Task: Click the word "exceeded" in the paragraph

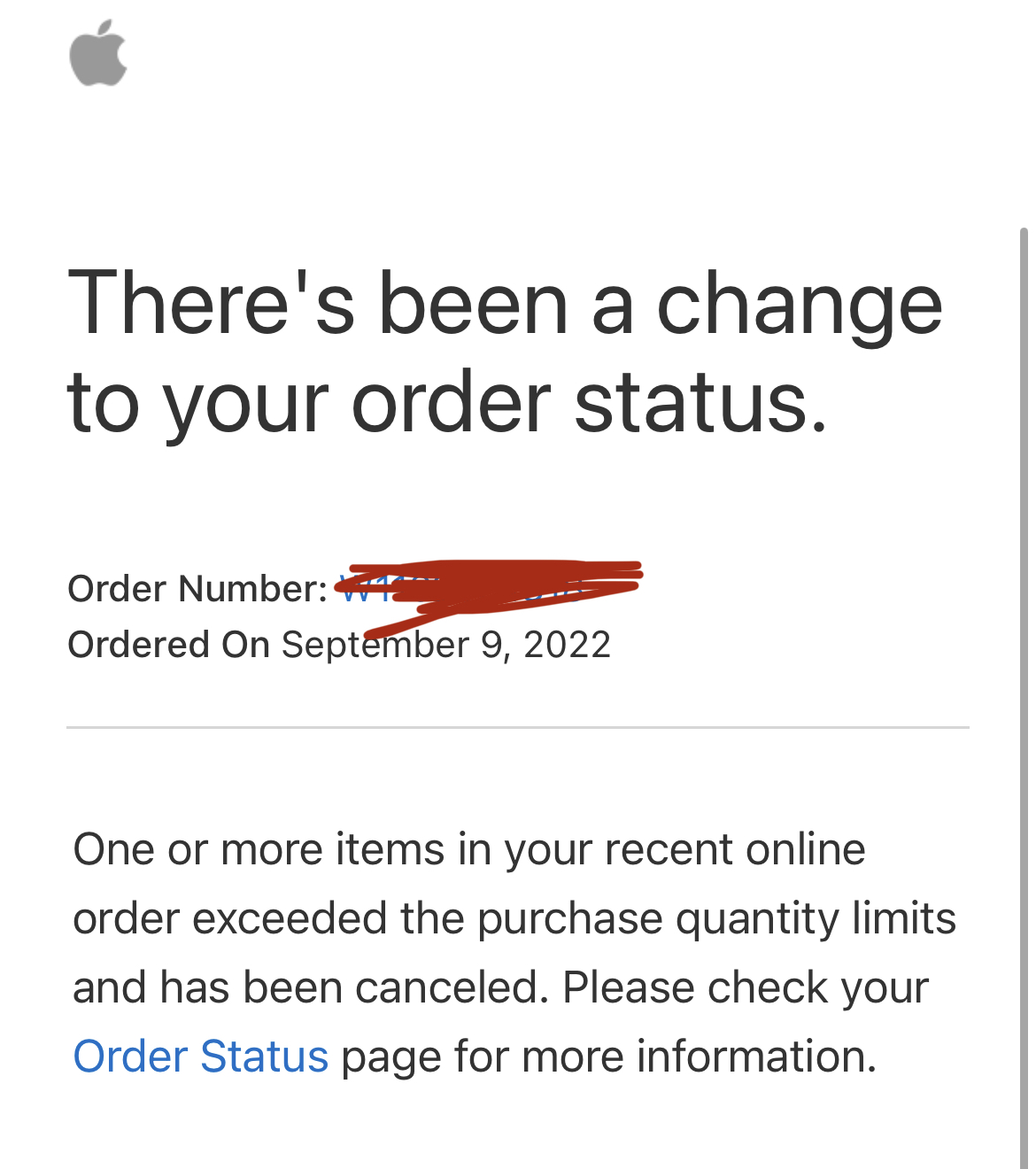Action: pyautogui.click(x=290, y=917)
